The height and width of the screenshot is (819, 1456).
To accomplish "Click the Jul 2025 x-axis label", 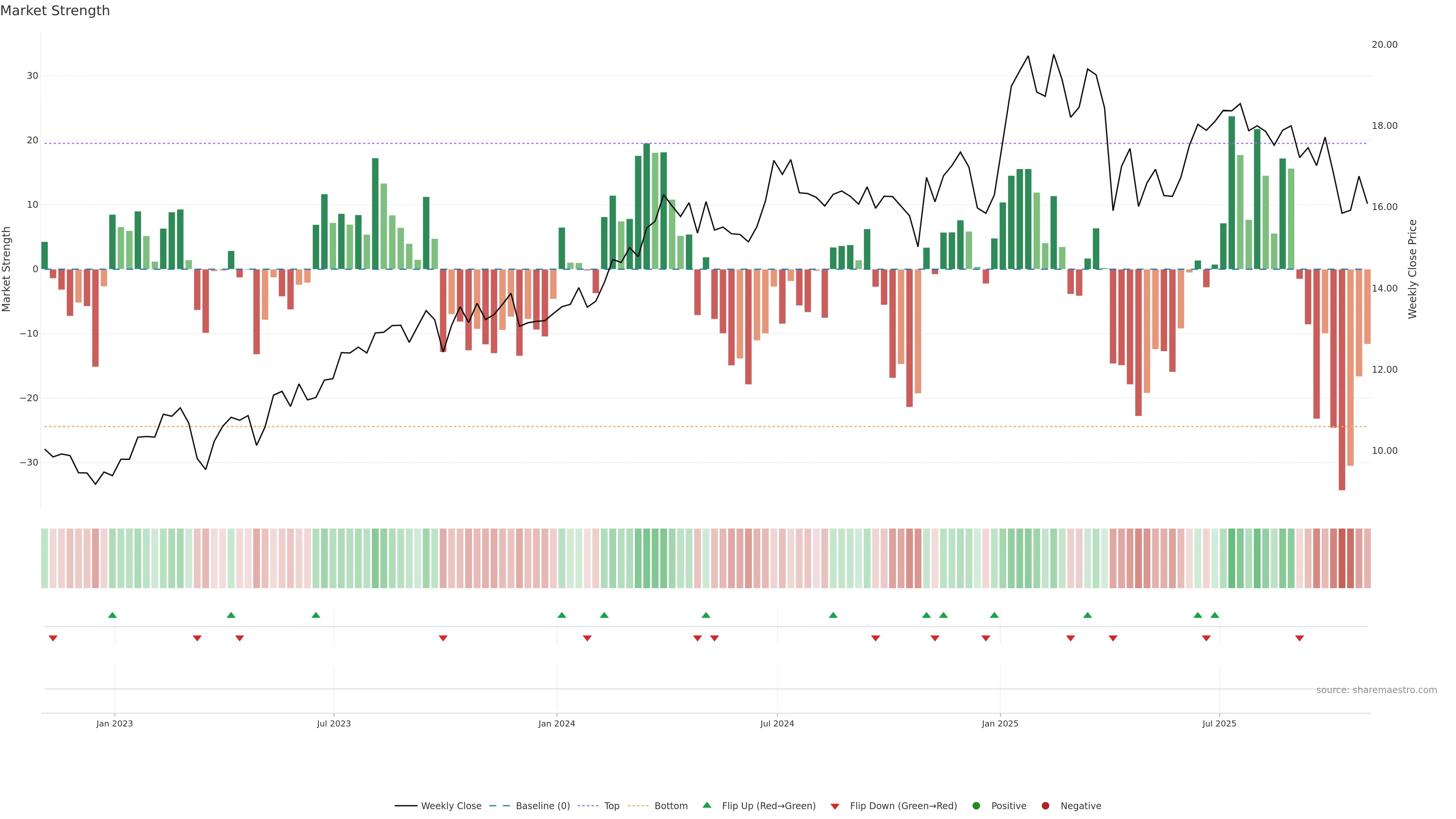I will click(x=1219, y=723).
